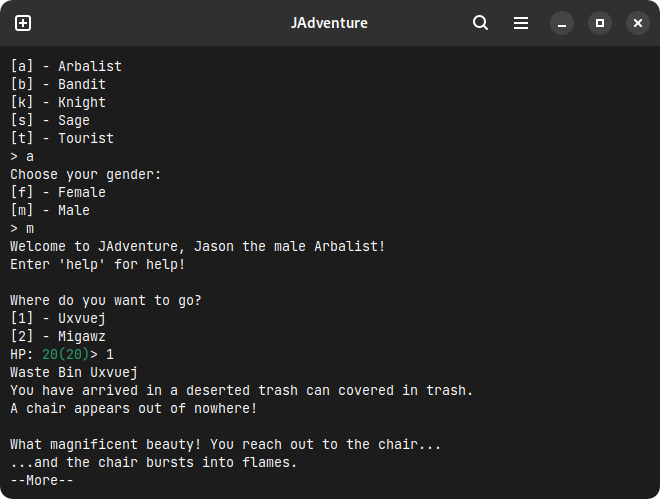Click the [2] - Migawz destination
This screenshot has height=499, width=660.
click(x=58, y=337)
